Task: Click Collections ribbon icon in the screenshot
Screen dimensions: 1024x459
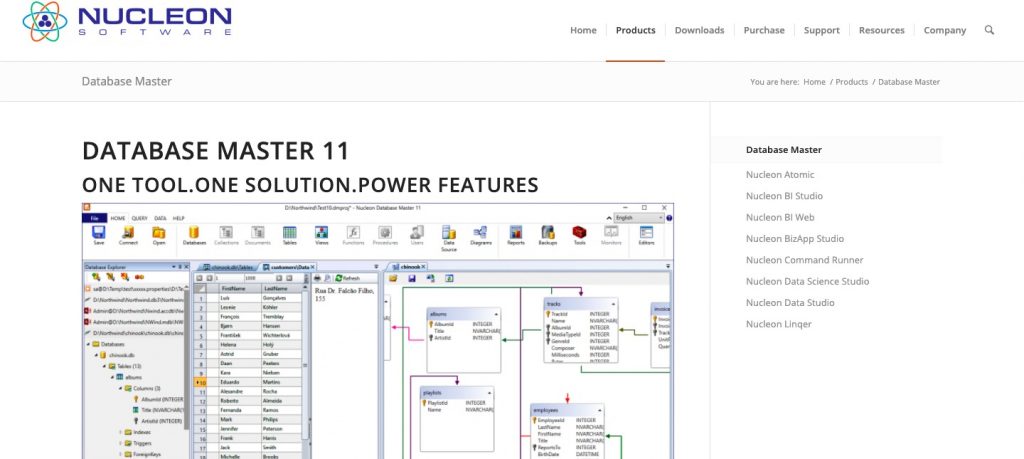Action: point(226,236)
